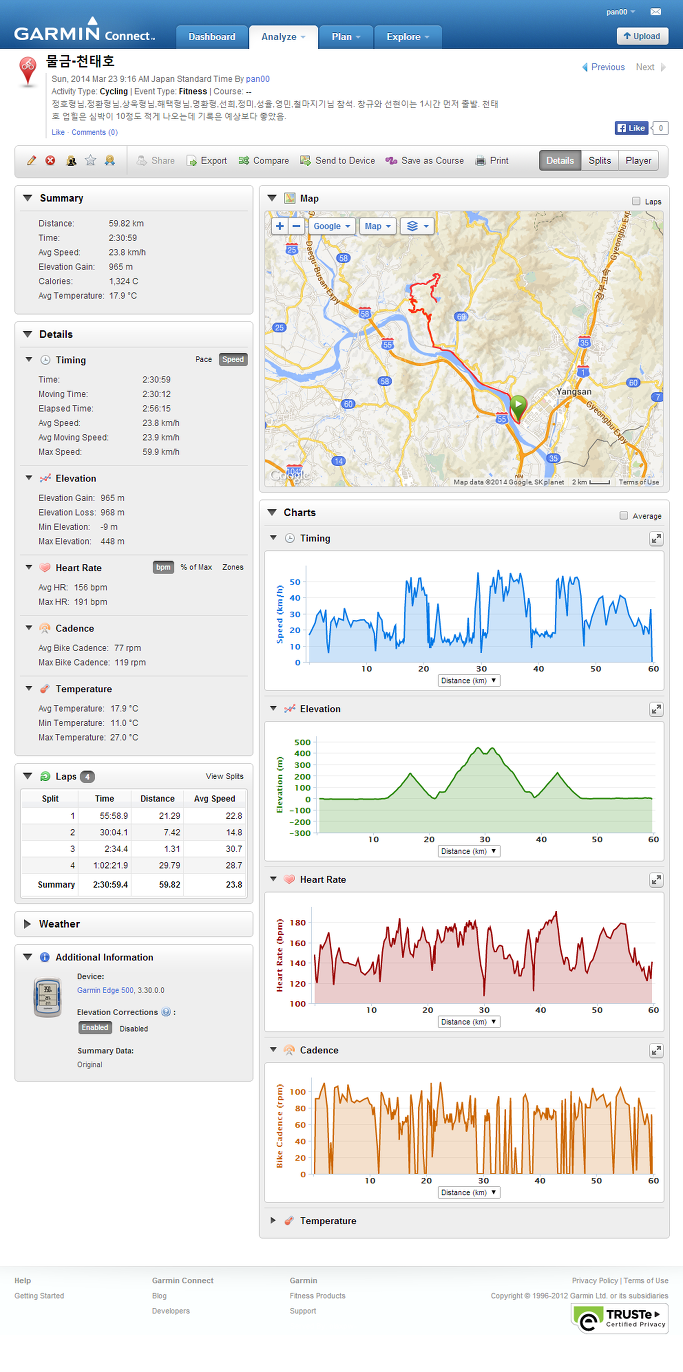Collapse the Laps panel
Image resolution: width=683 pixels, height=1372 pixels.
click(x=27, y=776)
